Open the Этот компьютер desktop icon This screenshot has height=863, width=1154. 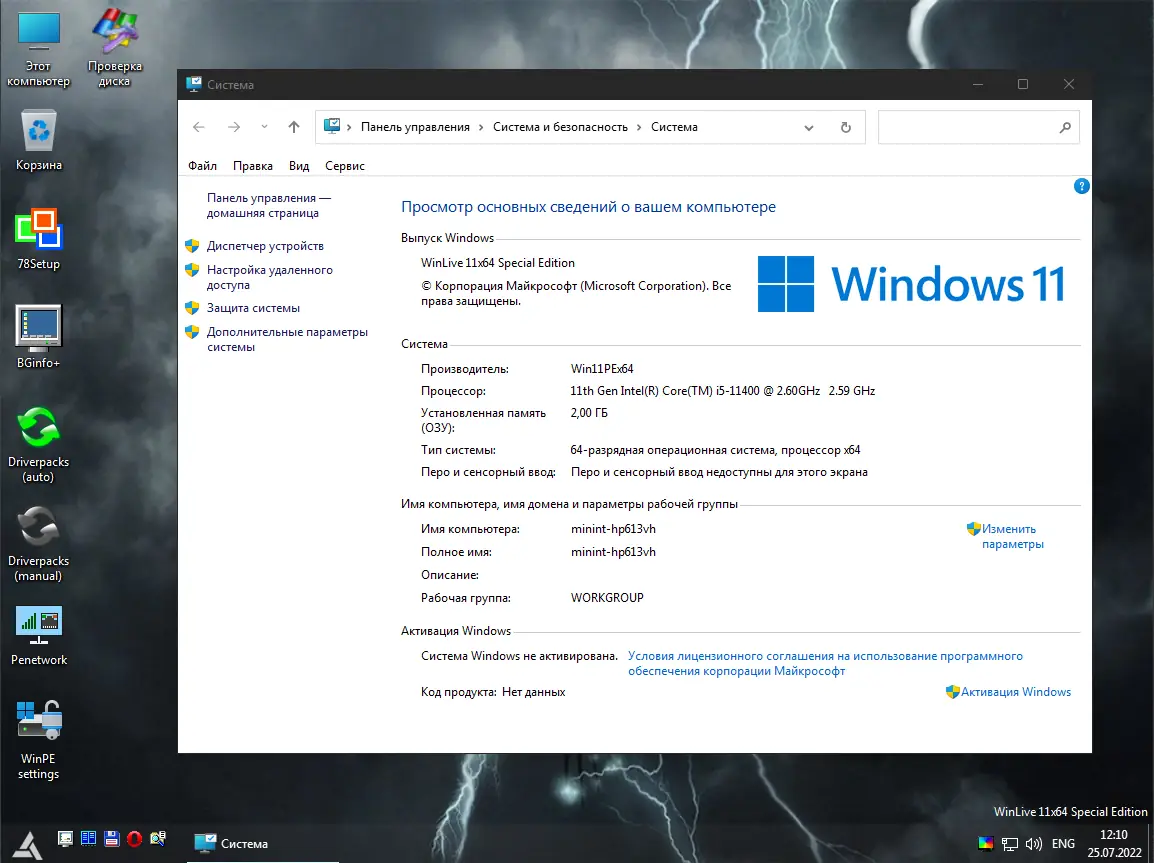tap(38, 48)
